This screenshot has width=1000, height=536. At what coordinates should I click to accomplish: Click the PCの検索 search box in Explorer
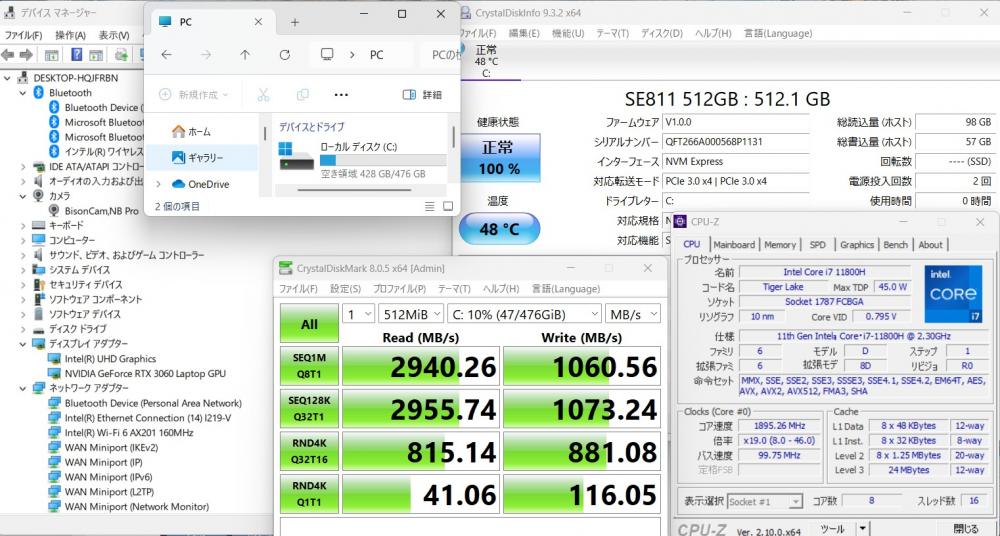[440, 55]
